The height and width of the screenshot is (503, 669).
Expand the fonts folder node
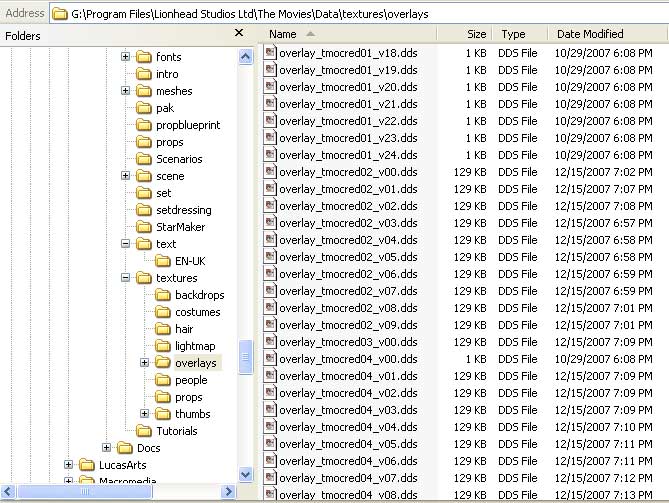(126, 57)
